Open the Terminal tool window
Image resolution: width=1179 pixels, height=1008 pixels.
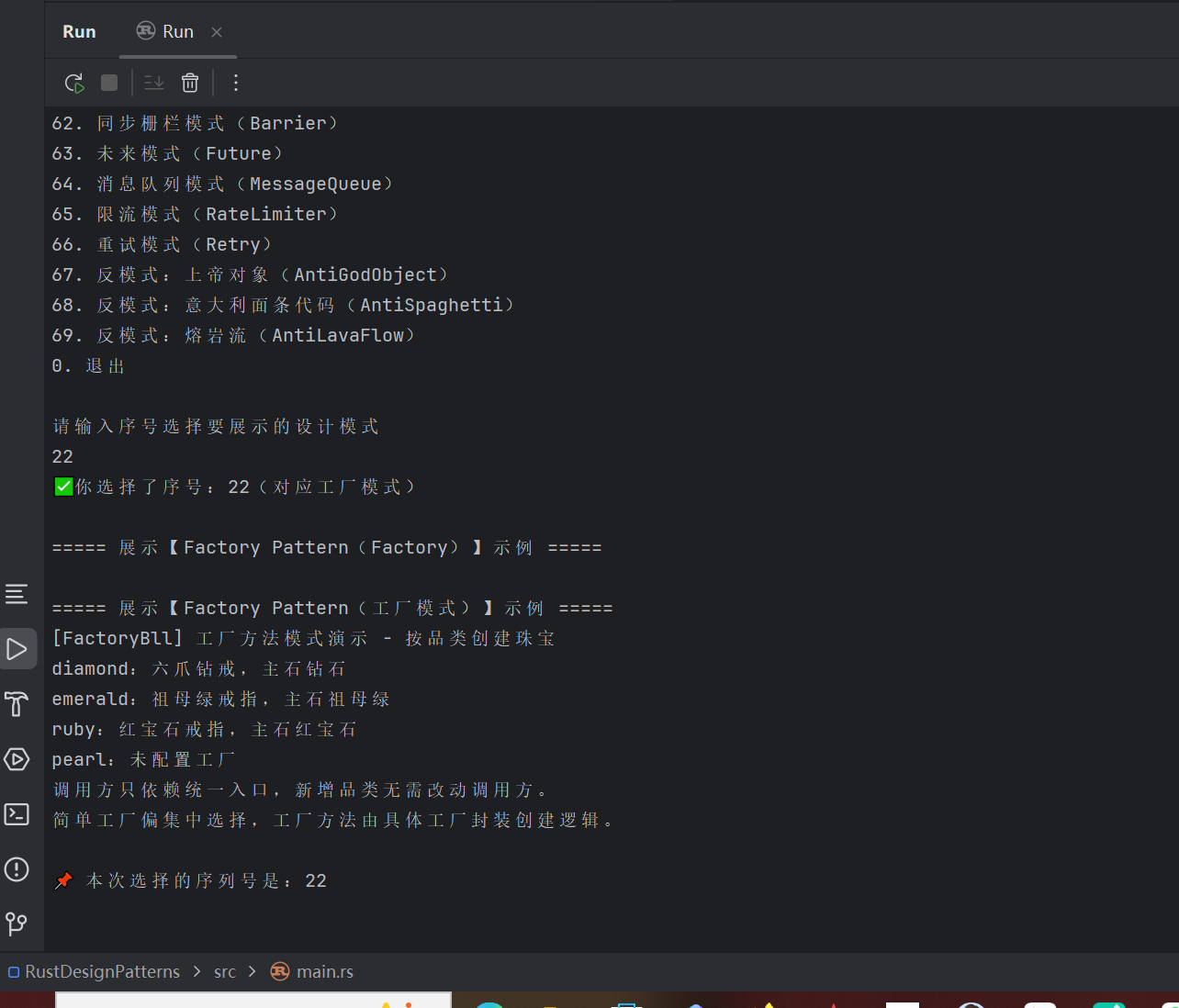(17, 814)
